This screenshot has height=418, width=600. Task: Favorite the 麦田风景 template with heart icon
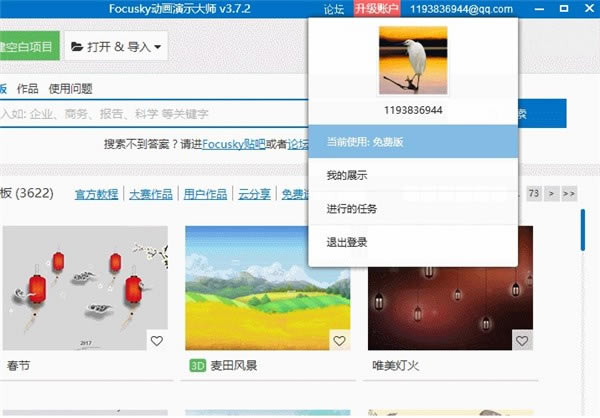click(339, 340)
